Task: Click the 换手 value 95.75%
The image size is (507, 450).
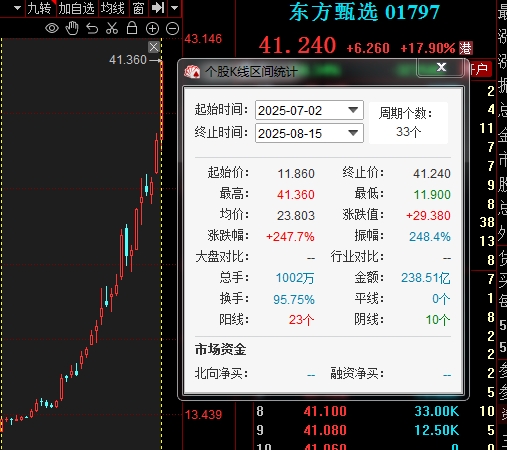Action: click(x=294, y=299)
